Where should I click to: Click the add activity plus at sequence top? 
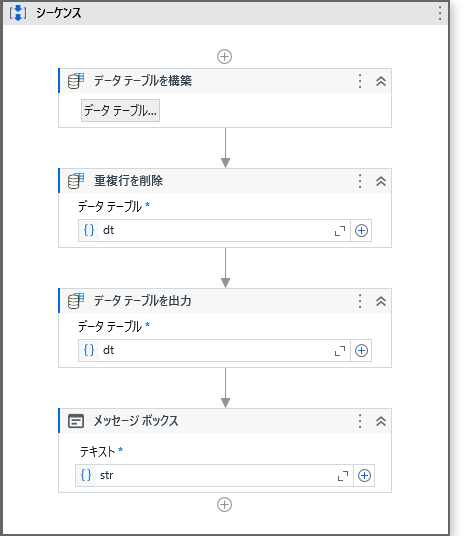point(225,56)
